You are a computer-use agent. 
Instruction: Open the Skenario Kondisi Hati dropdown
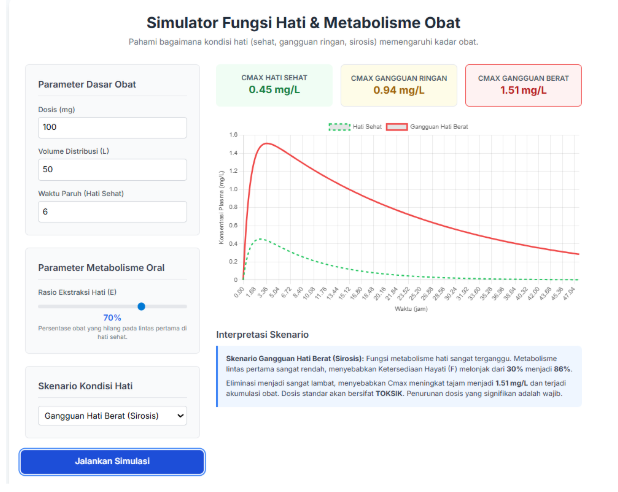tap(112, 416)
